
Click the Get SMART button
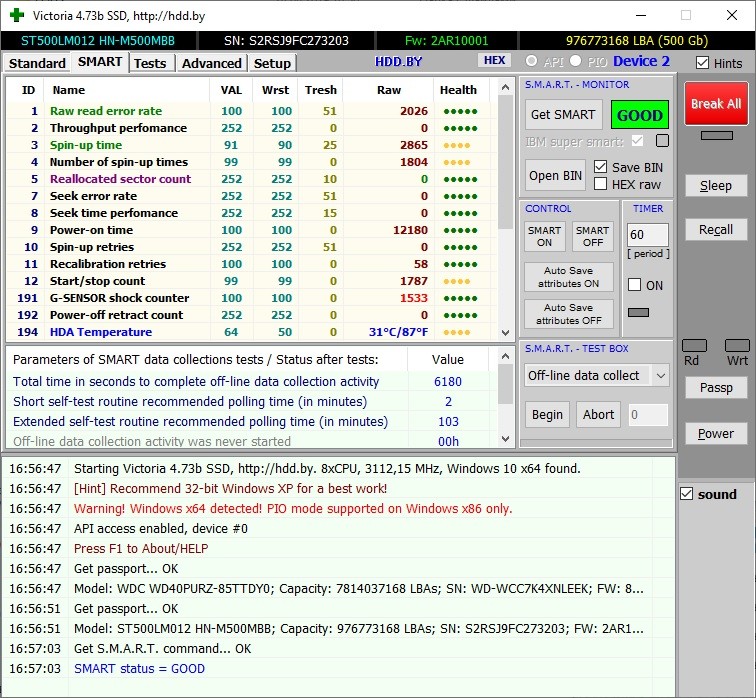pyautogui.click(x=563, y=115)
